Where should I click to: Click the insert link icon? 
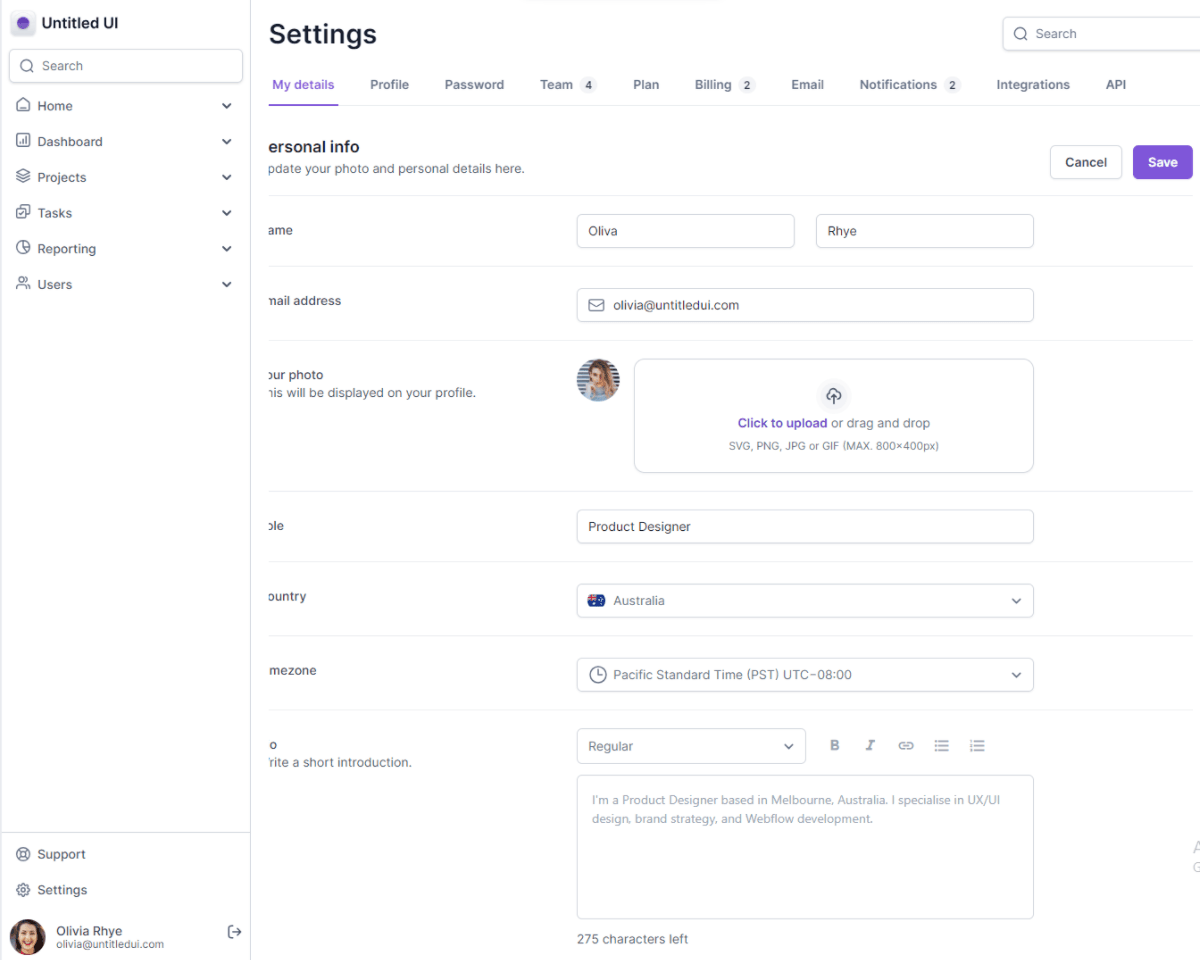pyautogui.click(x=906, y=746)
